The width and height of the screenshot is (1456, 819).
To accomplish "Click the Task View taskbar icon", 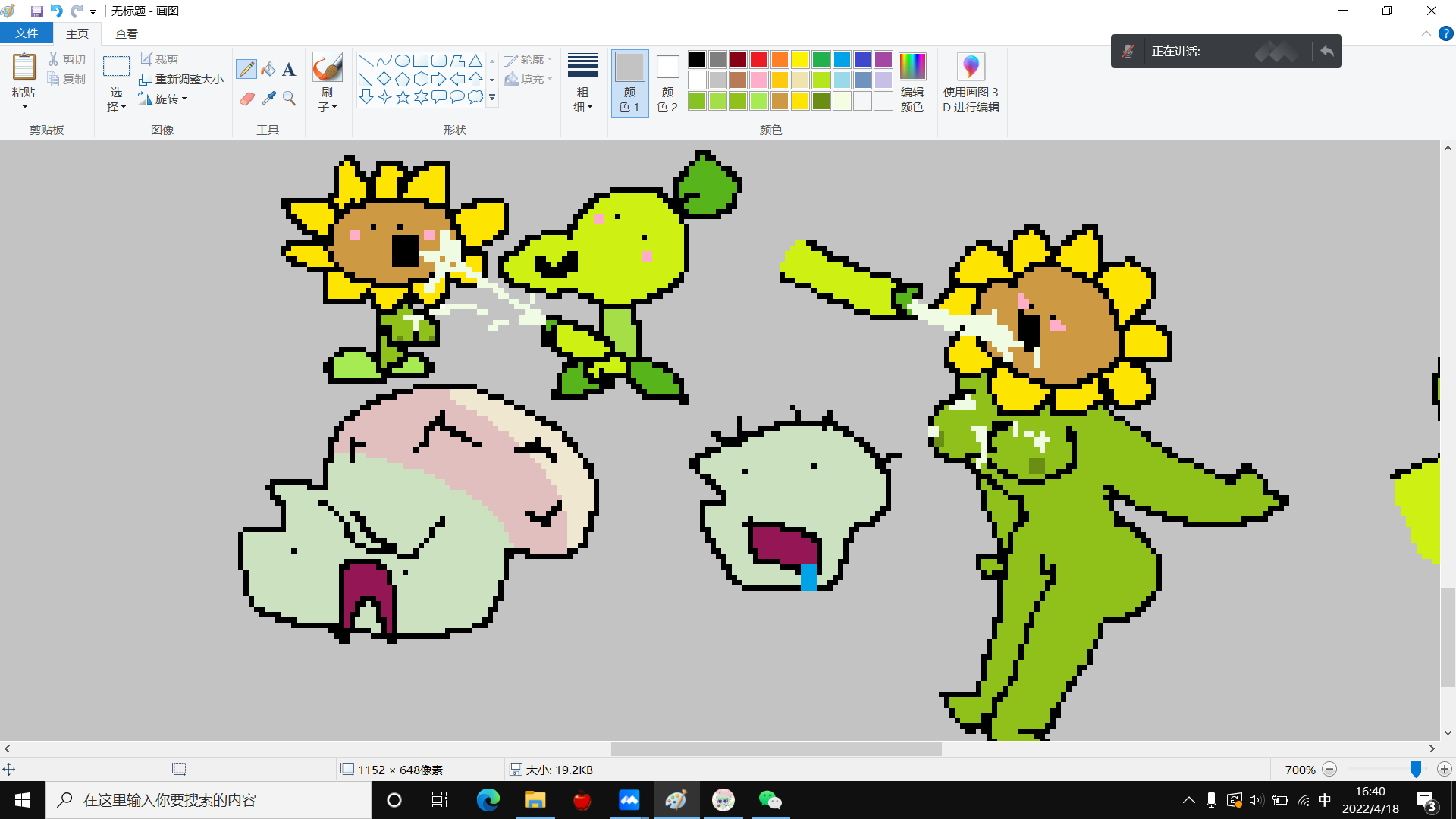I will (440, 800).
